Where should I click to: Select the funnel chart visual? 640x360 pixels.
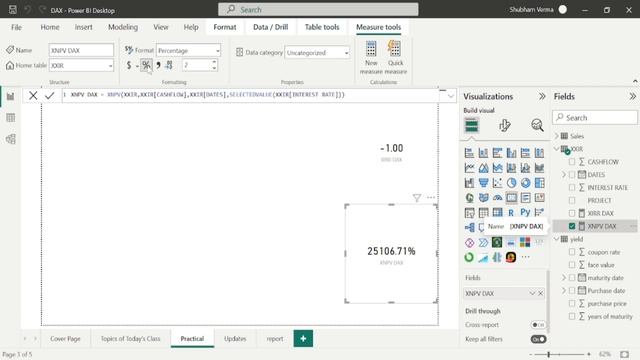483,183
